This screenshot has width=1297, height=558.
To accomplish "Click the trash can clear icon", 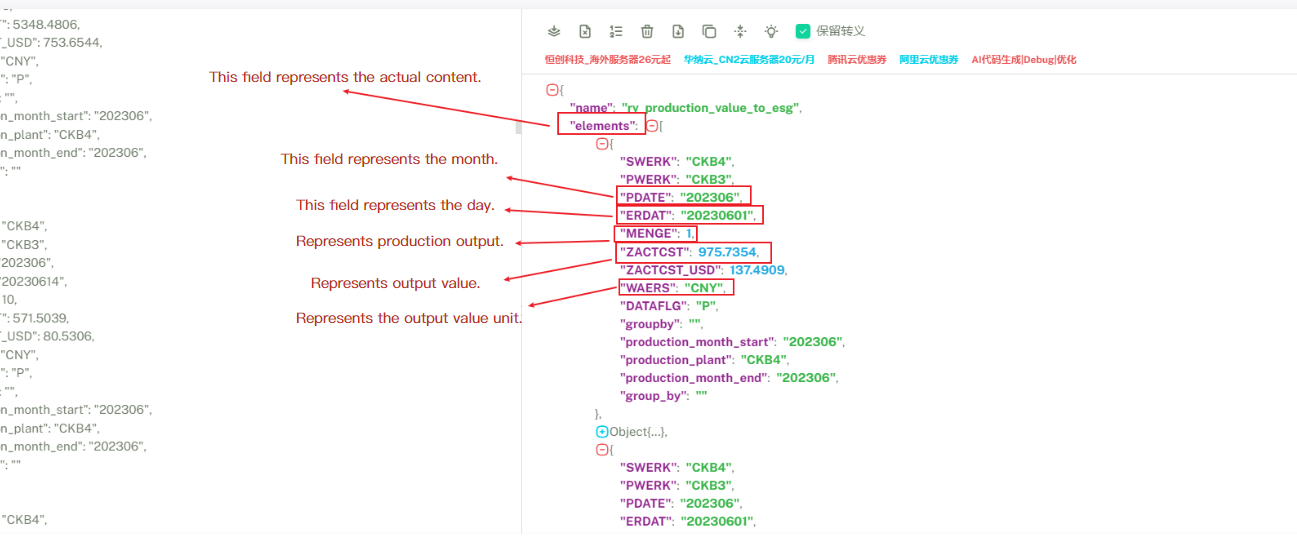I will pos(647,32).
